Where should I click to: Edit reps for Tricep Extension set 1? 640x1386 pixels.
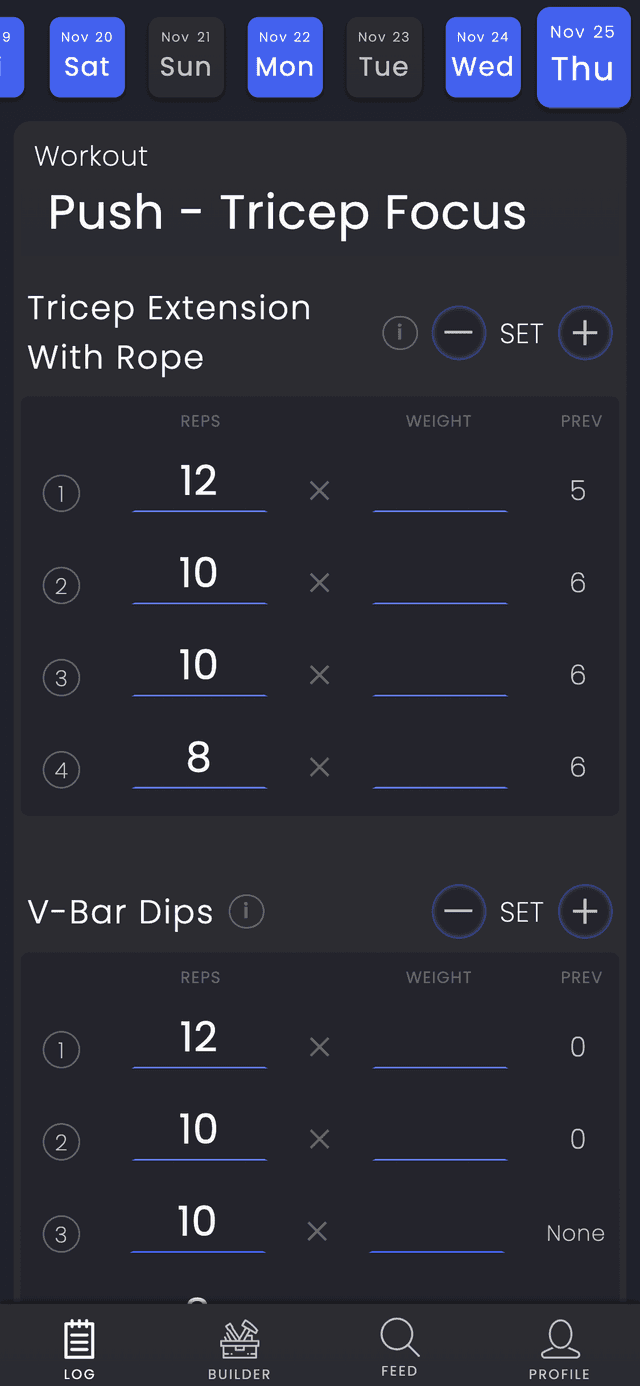(199, 483)
